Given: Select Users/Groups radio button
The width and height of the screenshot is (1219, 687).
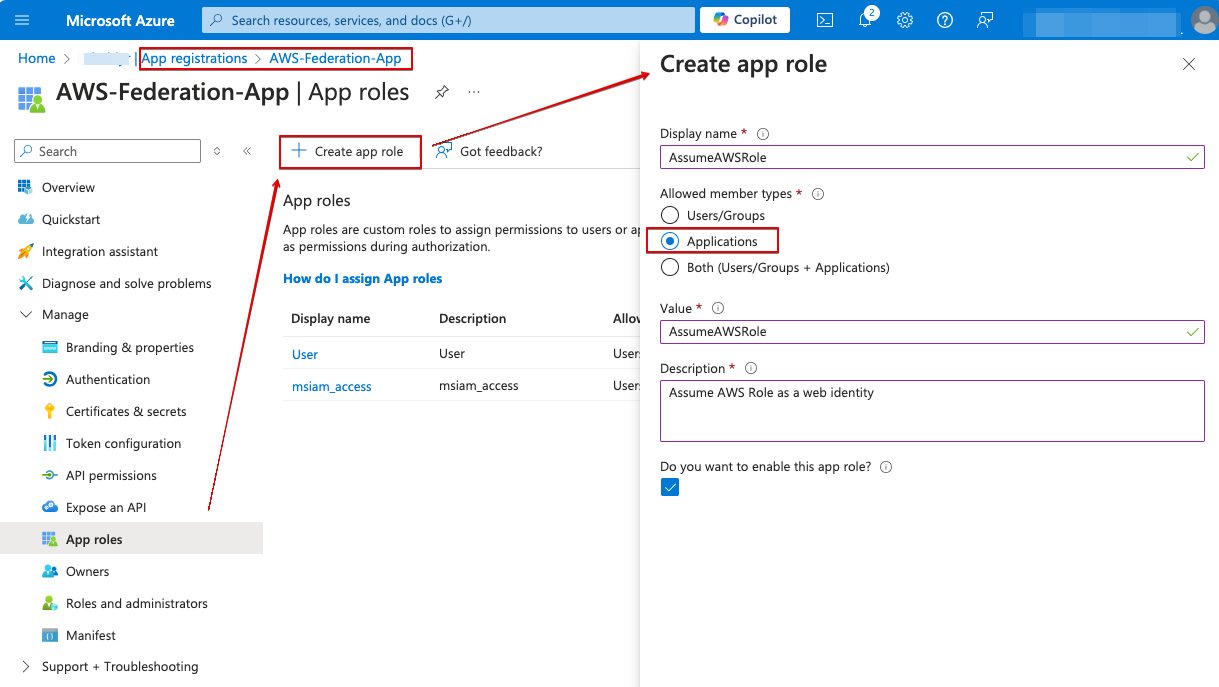Looking at the screenshot, I should 670,215.
